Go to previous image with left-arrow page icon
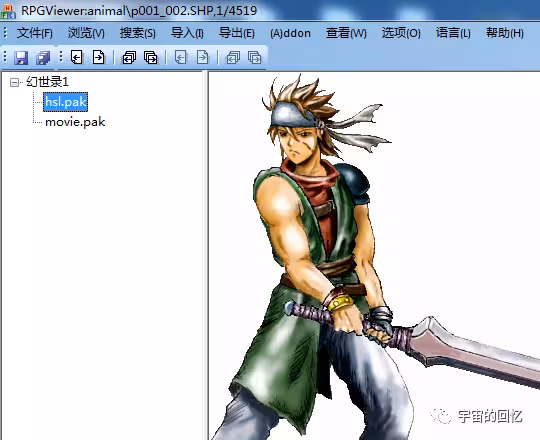The height and width of the screenshot is (440, 540). point(77,57)
